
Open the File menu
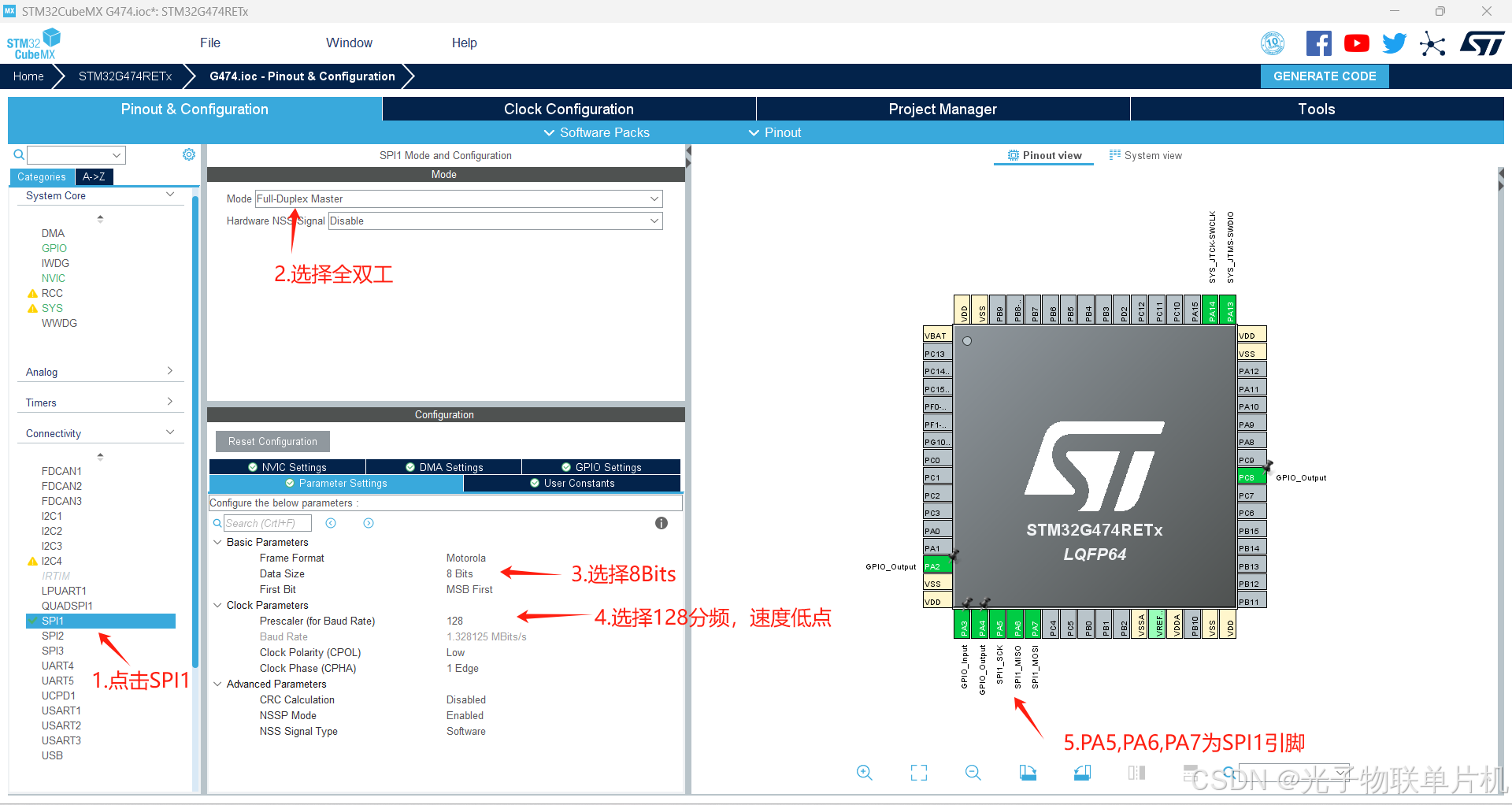point(210,43)
